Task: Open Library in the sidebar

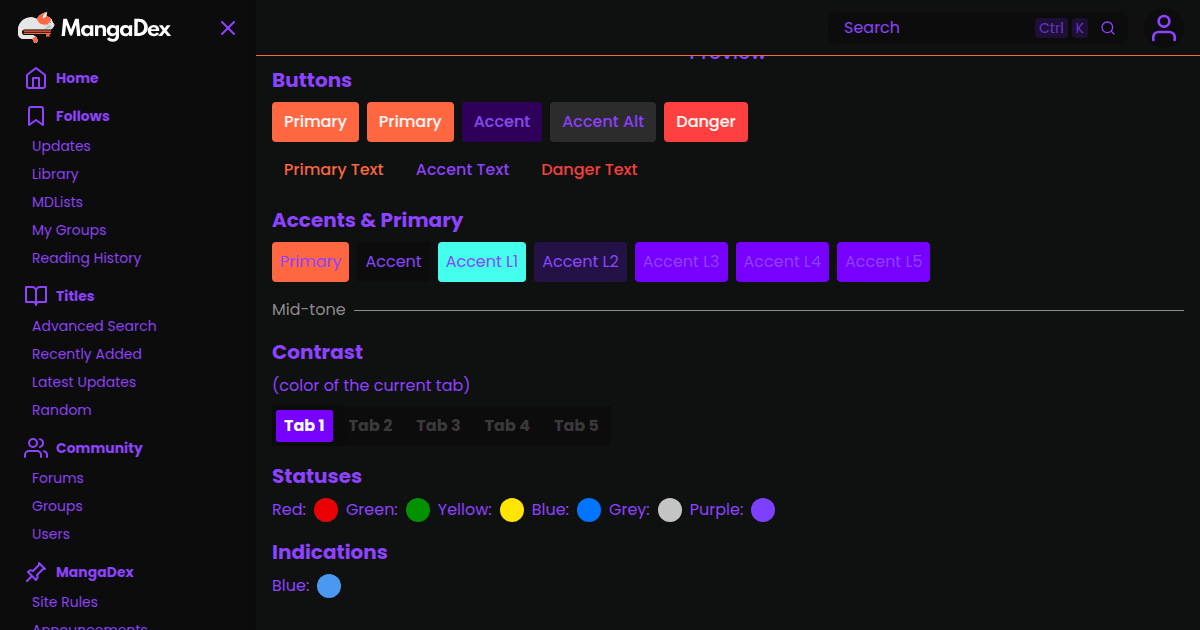Action: coord(55,174)
